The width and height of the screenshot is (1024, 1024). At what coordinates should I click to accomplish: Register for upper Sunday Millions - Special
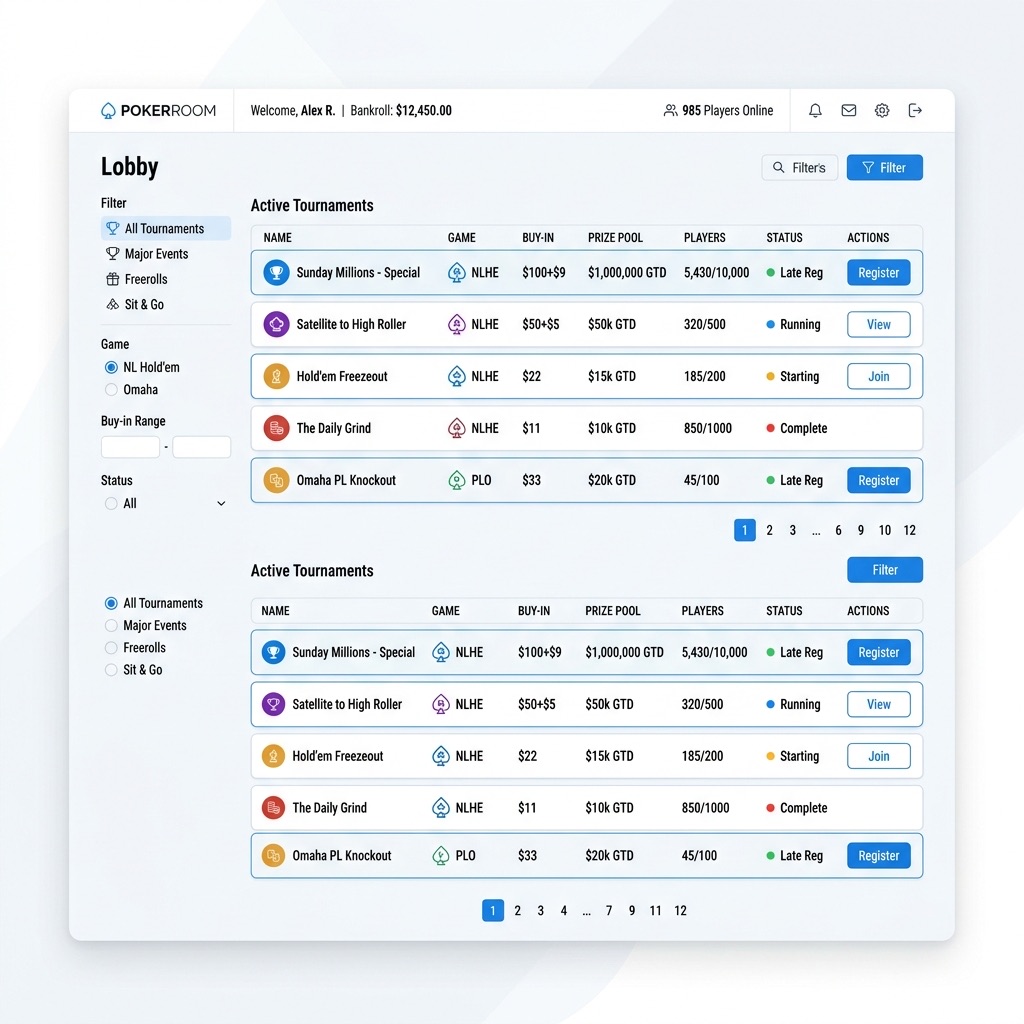tap(878, 272)
